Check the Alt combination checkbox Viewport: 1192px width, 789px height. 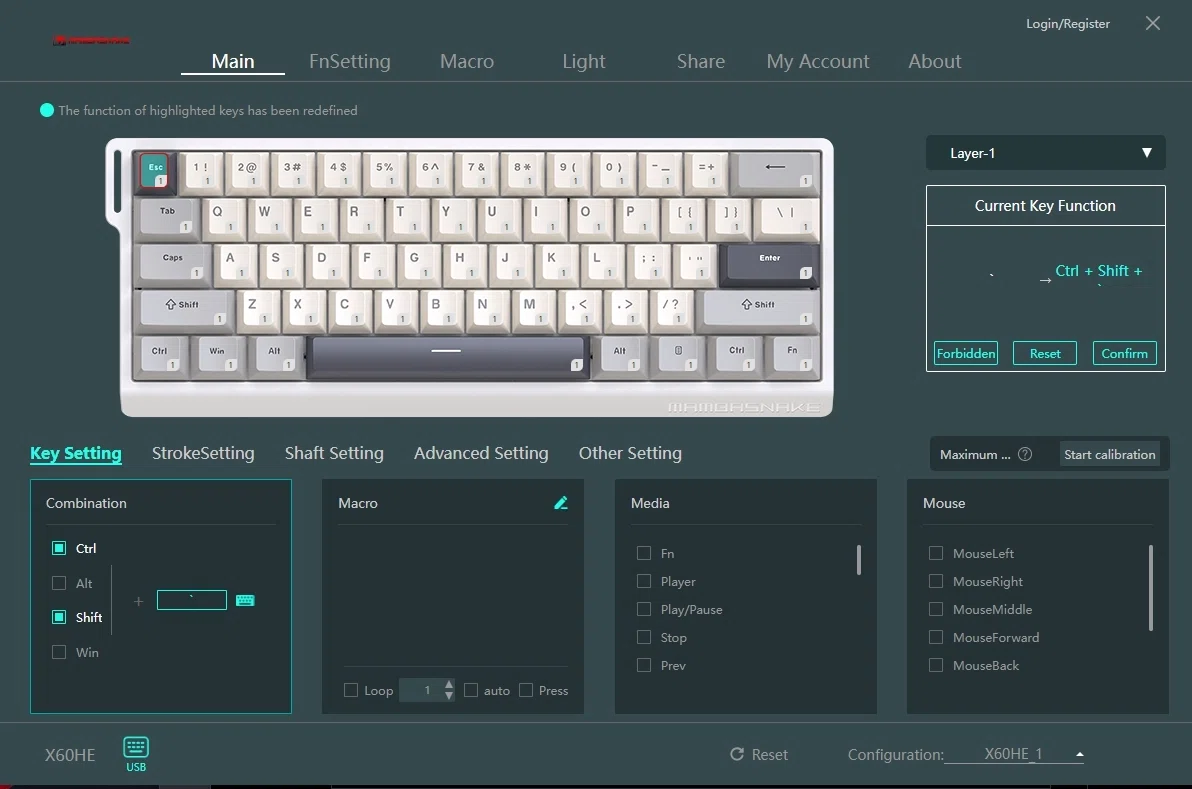click(59, 583)
